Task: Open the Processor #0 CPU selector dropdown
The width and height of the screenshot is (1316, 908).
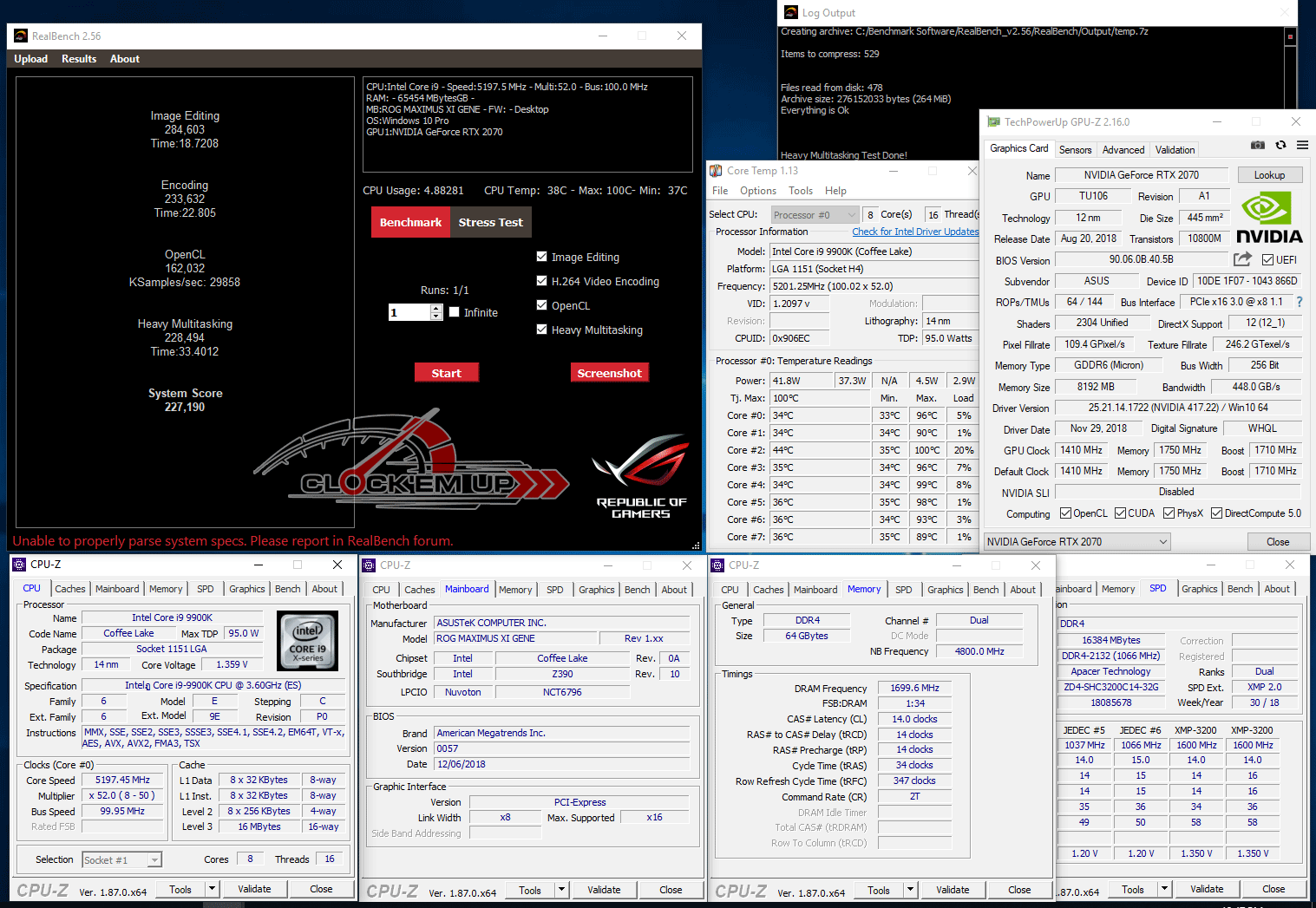Action: point(814,214)
